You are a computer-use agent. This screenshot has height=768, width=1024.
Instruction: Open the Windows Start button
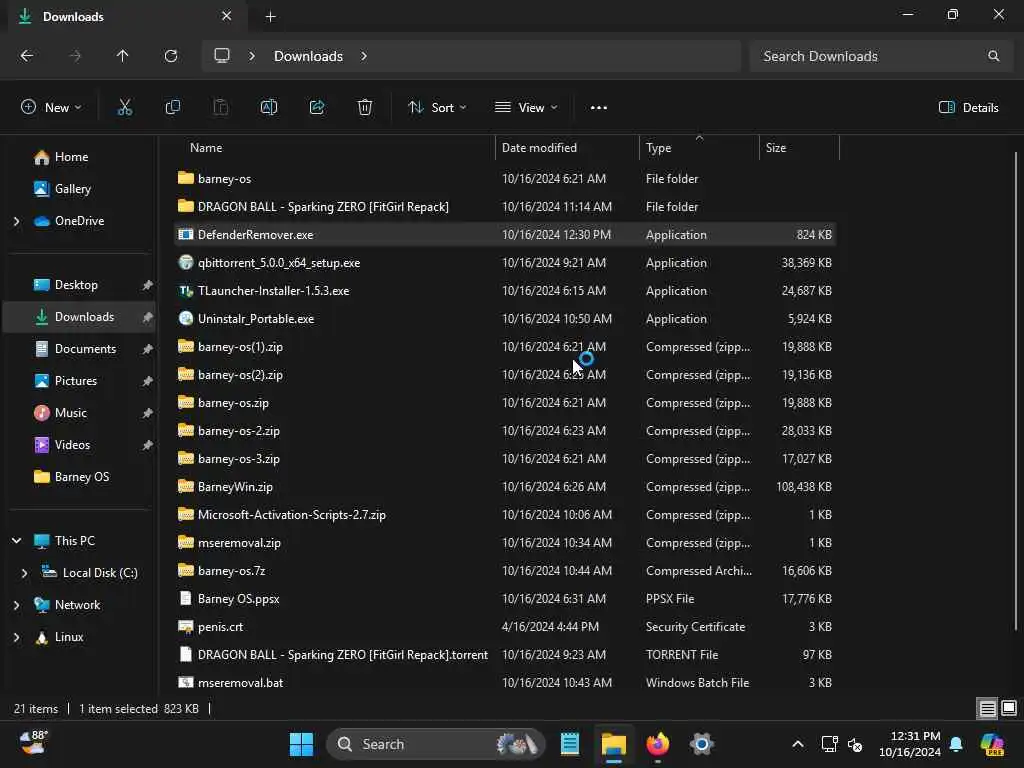tap(301, 744)
